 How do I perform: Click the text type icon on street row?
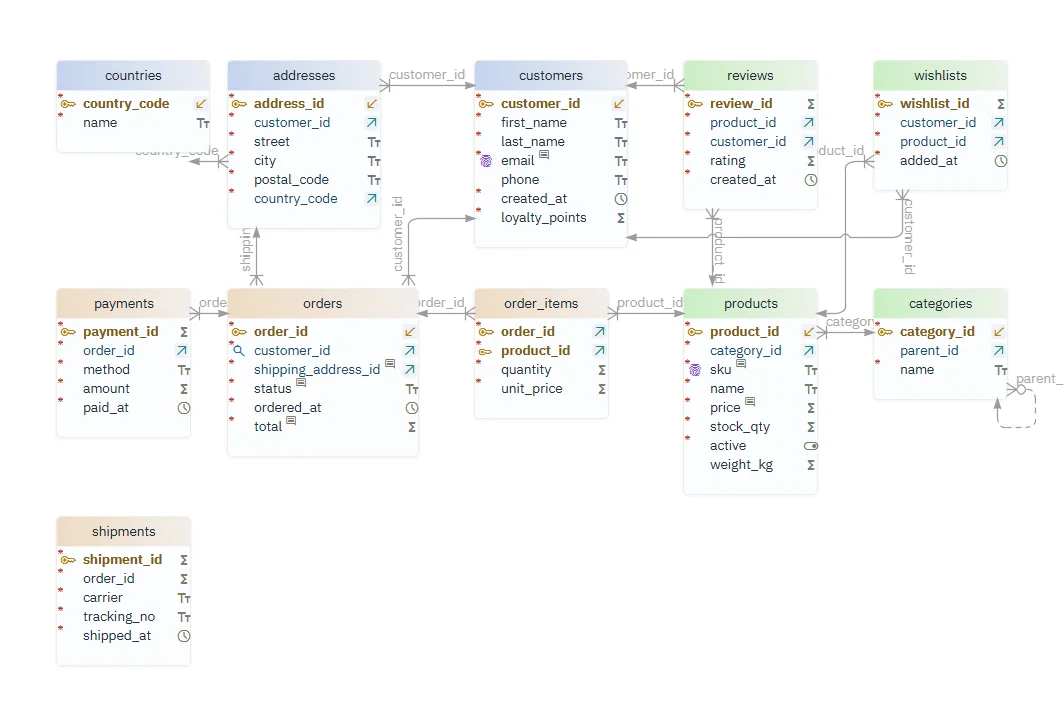click(374, 142)
